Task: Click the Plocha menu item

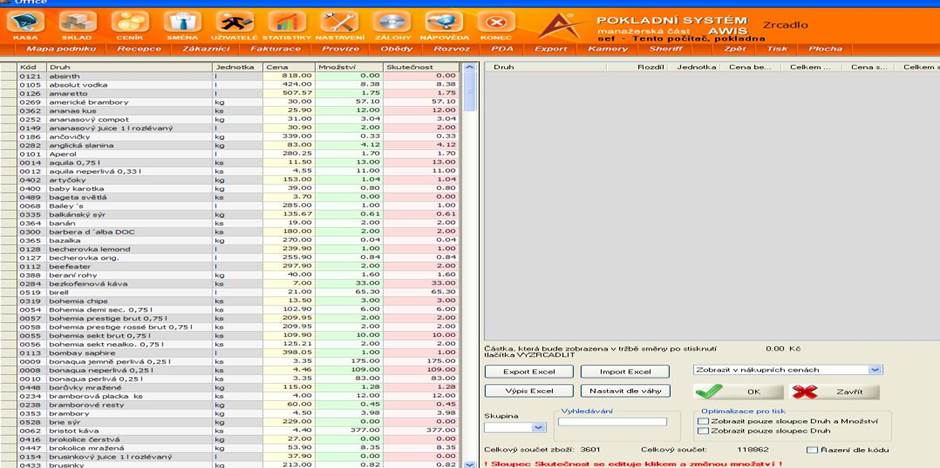Action: (x=825, y=49)
